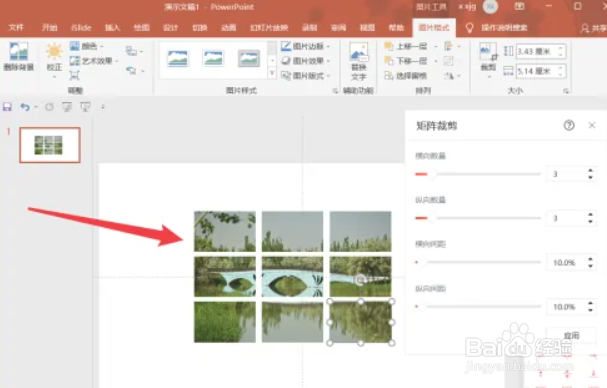Click the Save icon in the quick access toolbar
The image size is (607, 388).
pyautogui.click(x=7, y=106)
